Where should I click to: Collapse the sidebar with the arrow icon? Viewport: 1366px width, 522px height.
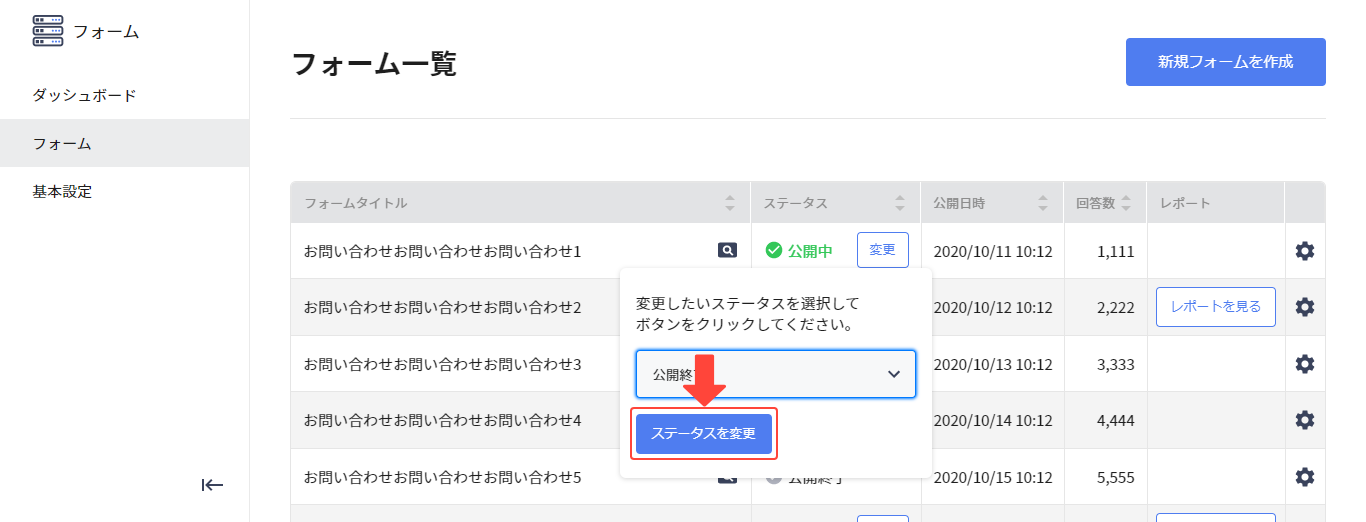pos(212,485)
